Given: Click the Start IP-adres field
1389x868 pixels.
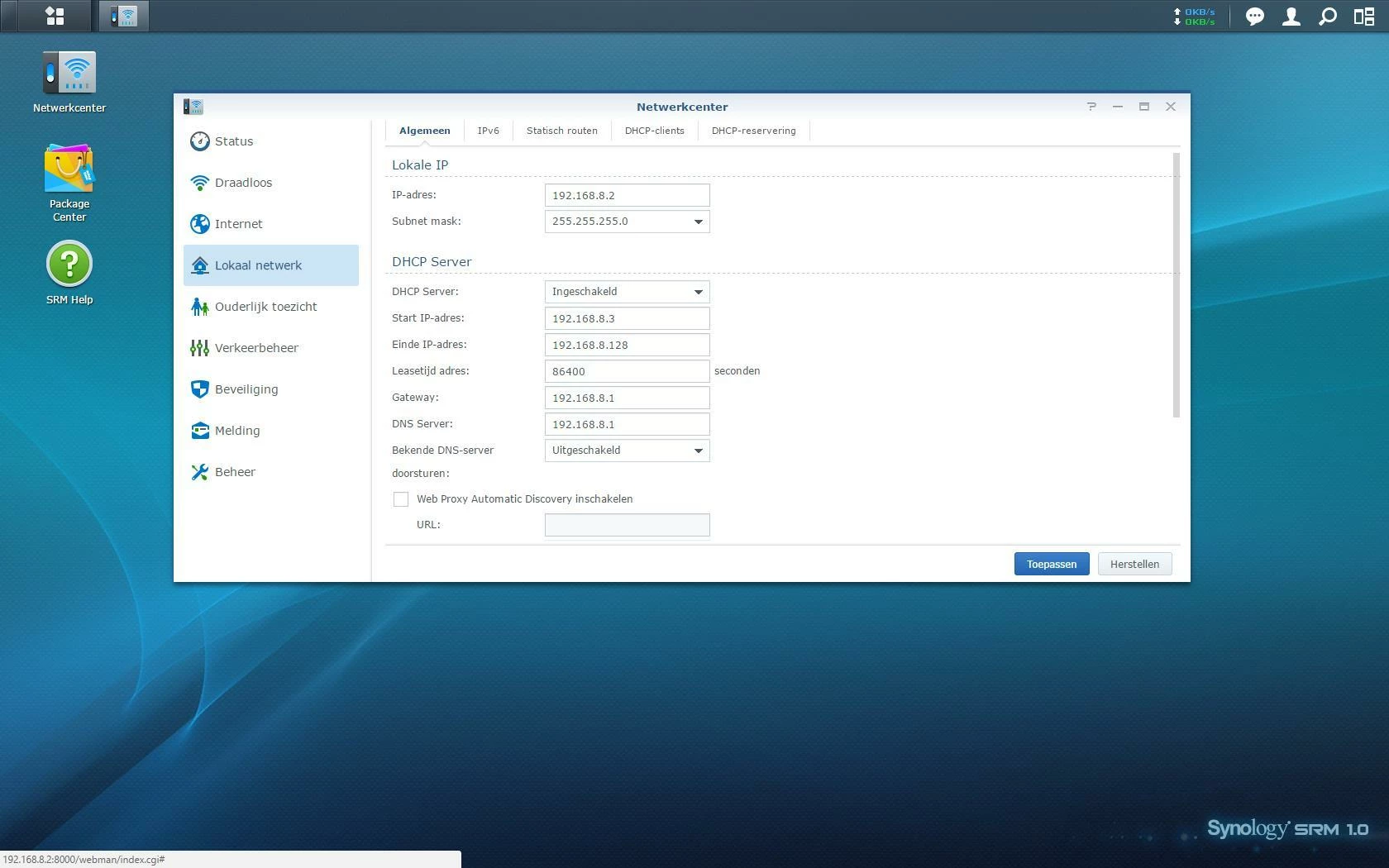Looking at the screenshot, I should 628,318.
